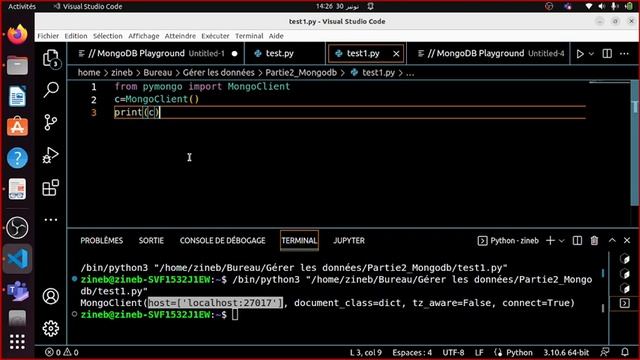Click Partie2_Mongodb breadcrumb segment

(301, 73)
